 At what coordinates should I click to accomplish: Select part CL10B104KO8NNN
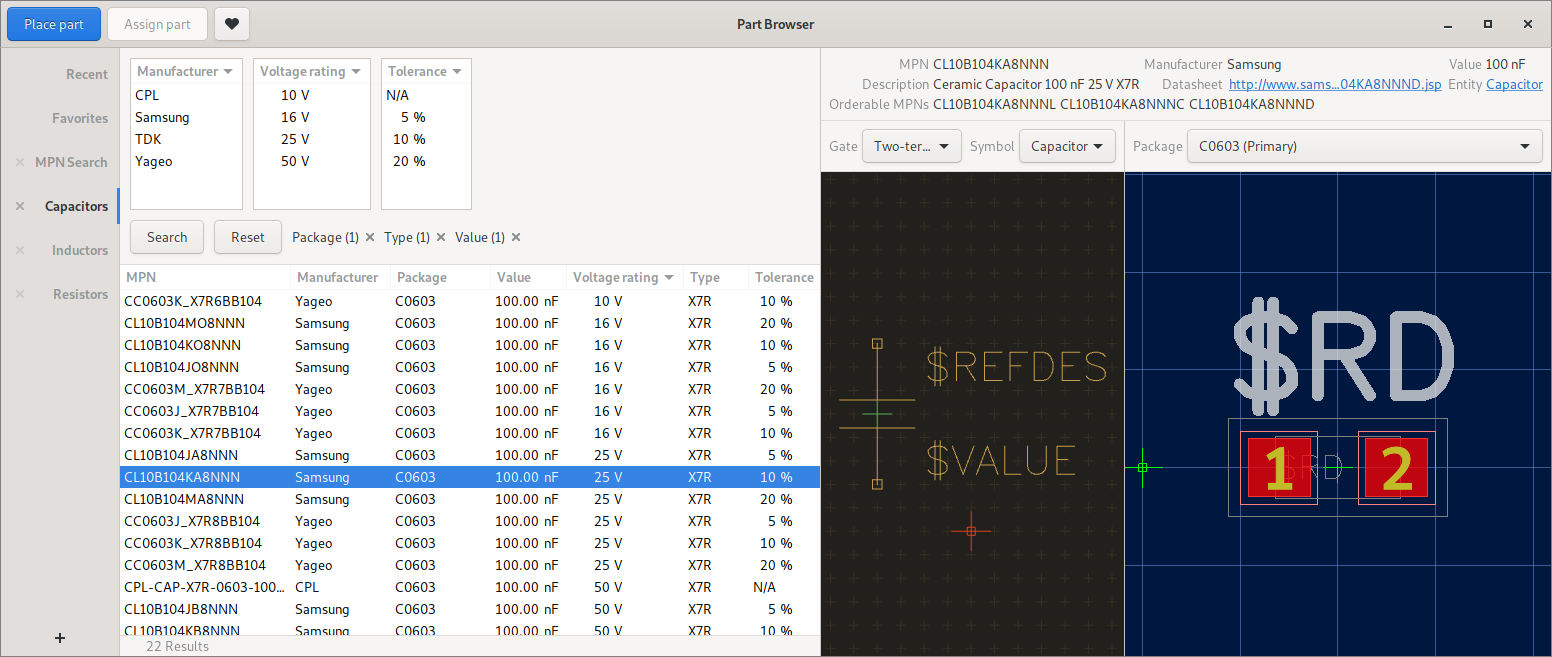coord(470,345)
